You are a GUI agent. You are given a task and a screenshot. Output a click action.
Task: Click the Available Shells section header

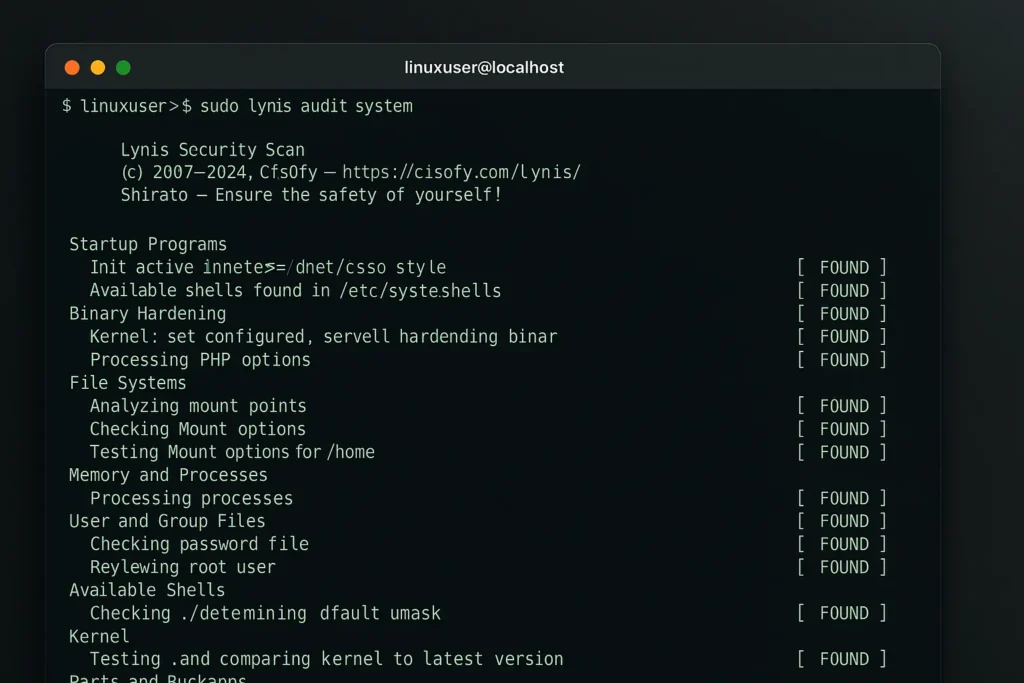146,590
